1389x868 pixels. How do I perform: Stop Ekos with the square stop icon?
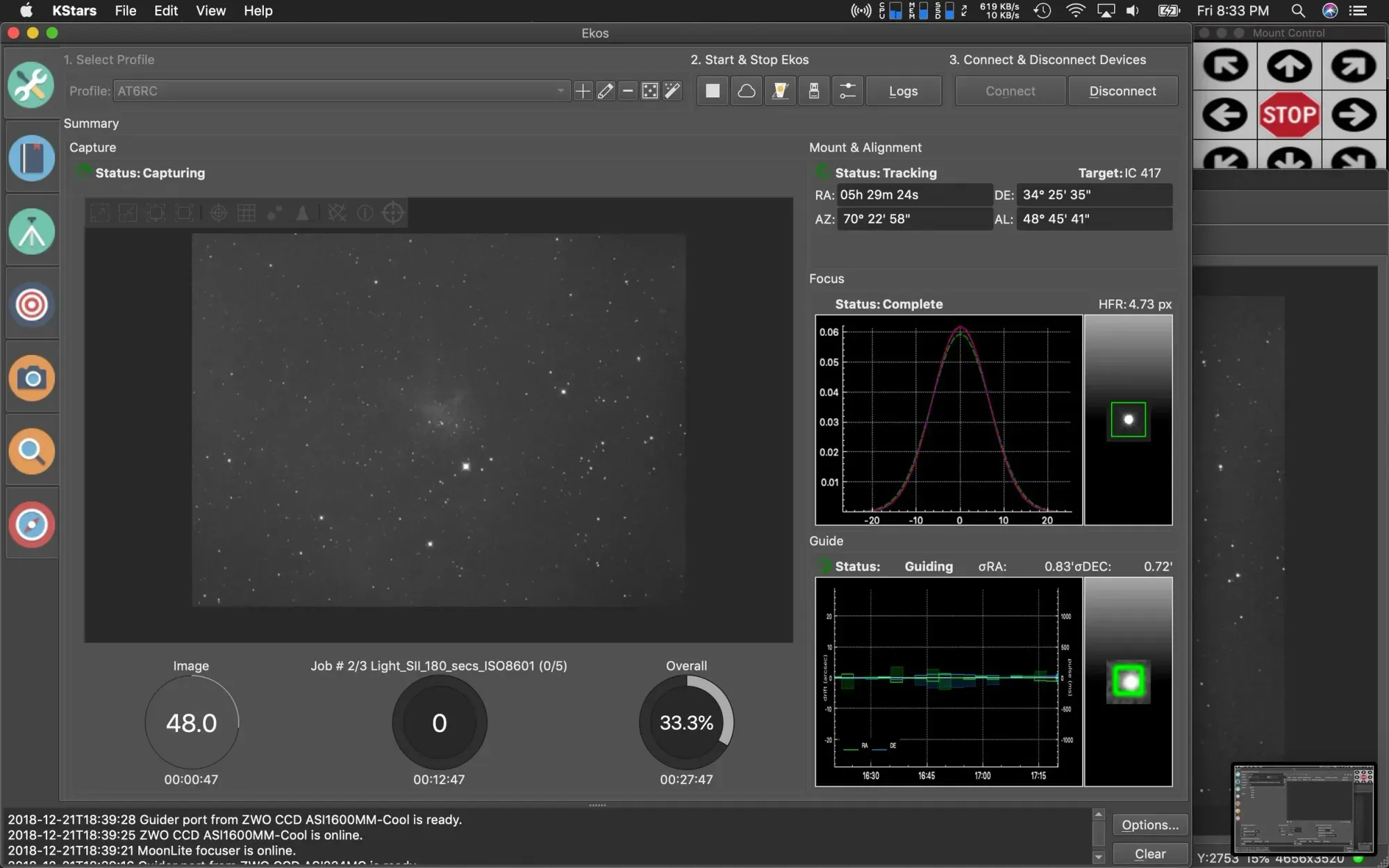pos(712,90)
